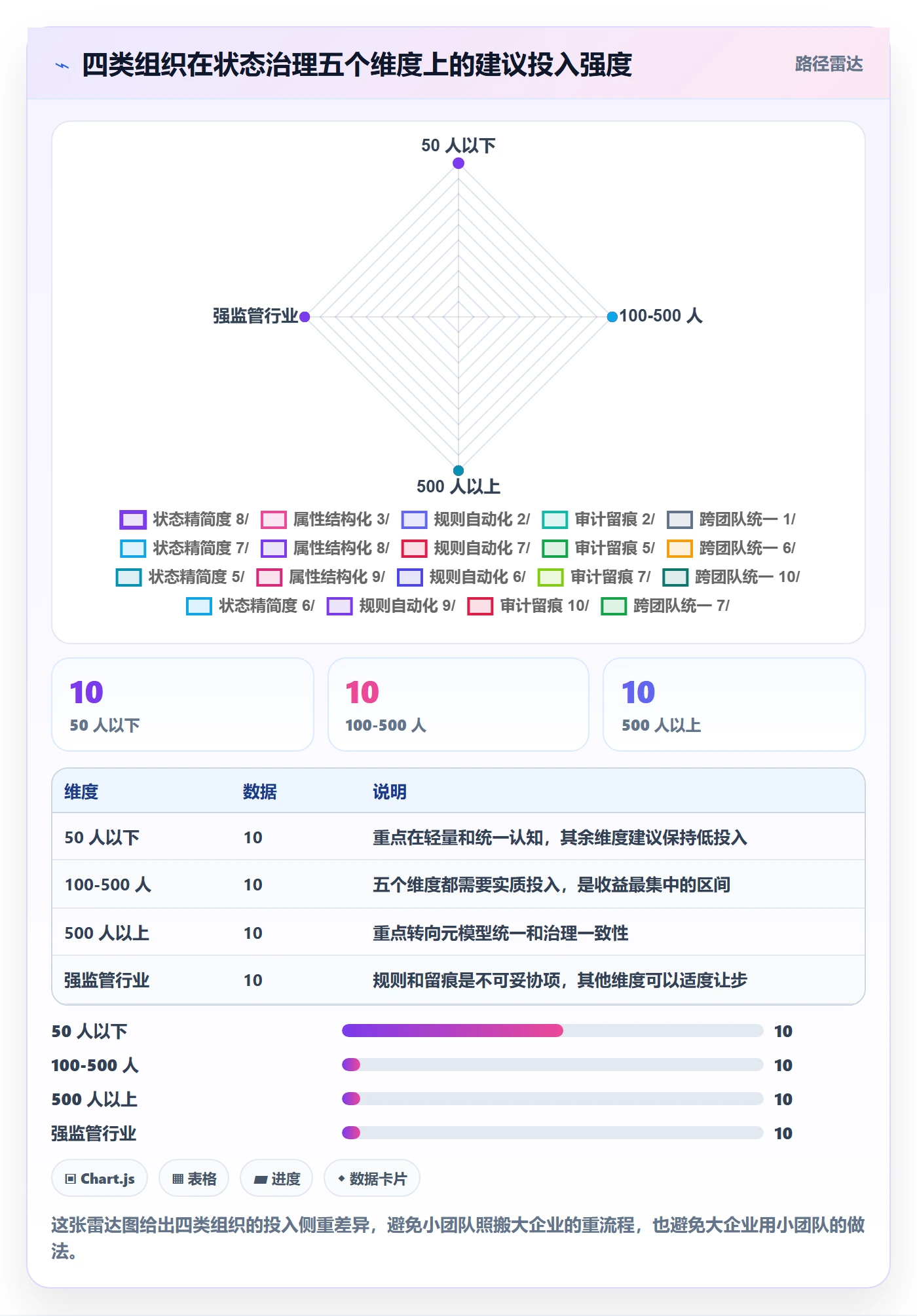Click the 100-500 人 progress bar

click(x=552, y=1065)
